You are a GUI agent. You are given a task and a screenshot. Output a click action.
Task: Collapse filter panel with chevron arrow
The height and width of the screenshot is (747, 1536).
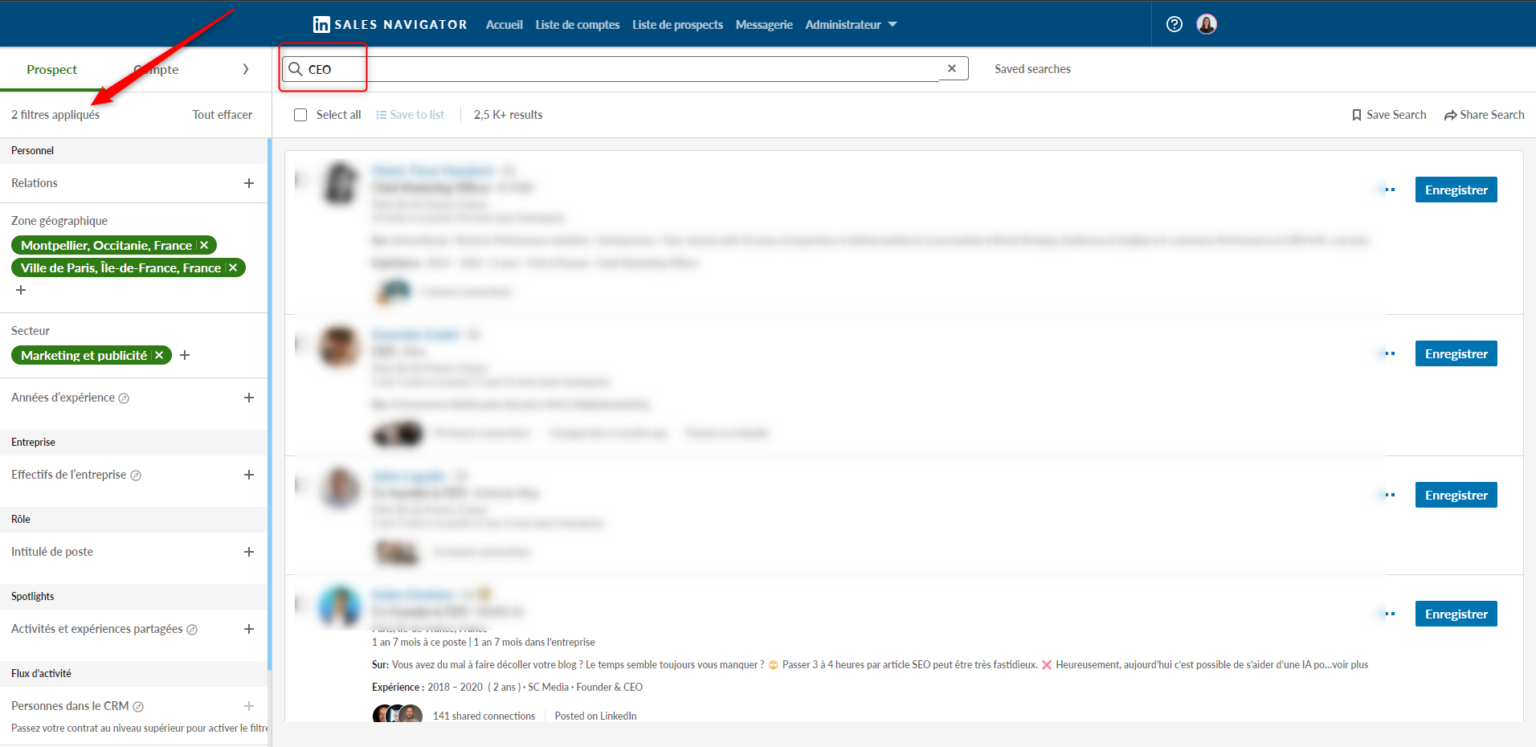246,70
